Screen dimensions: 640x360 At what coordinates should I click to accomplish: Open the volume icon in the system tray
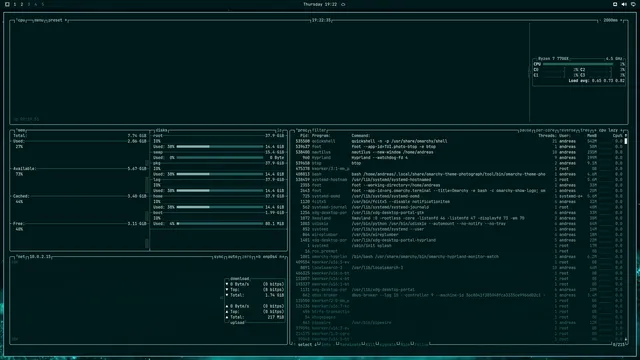624,4
